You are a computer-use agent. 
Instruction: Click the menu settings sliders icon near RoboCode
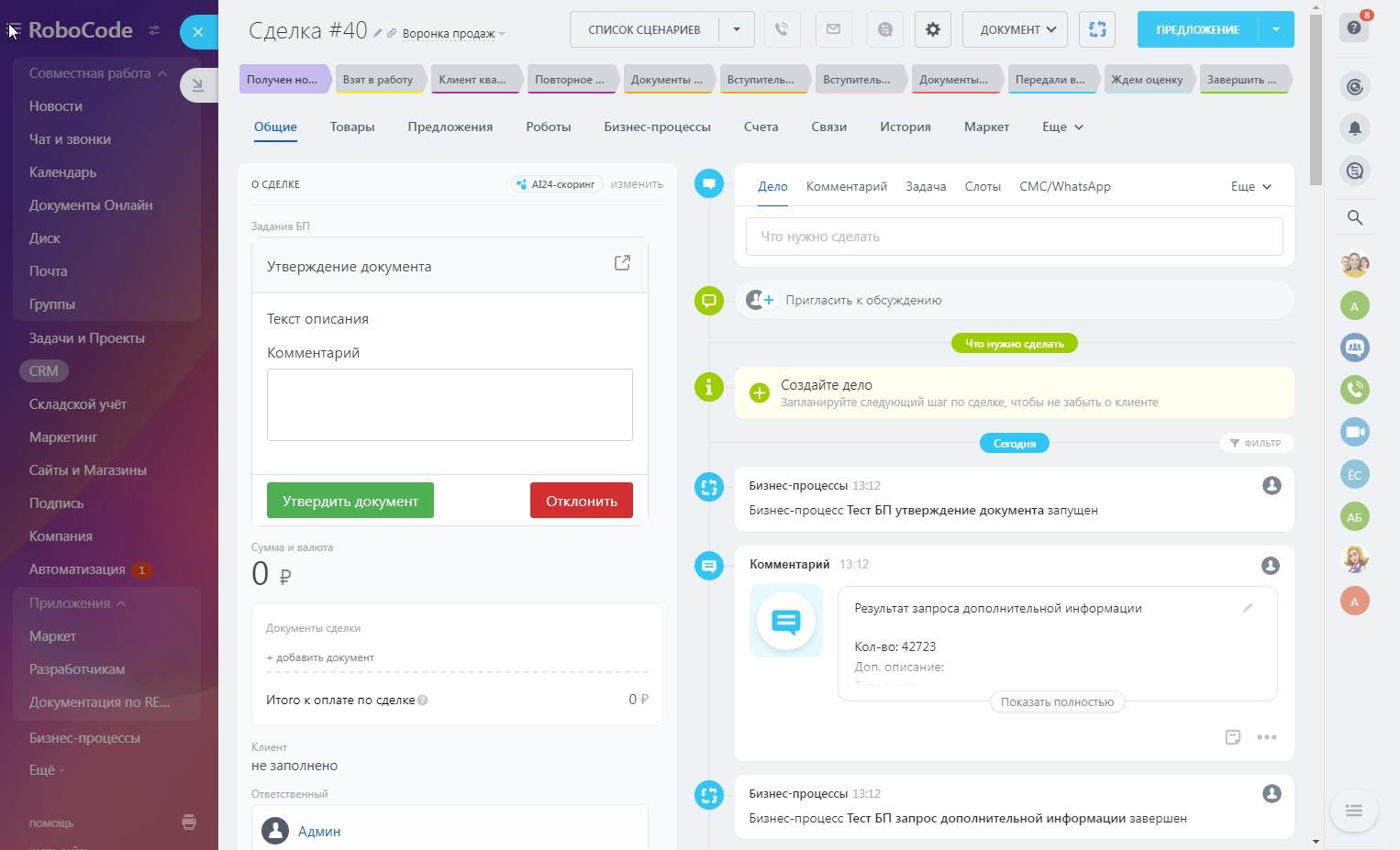coord(154,30)
